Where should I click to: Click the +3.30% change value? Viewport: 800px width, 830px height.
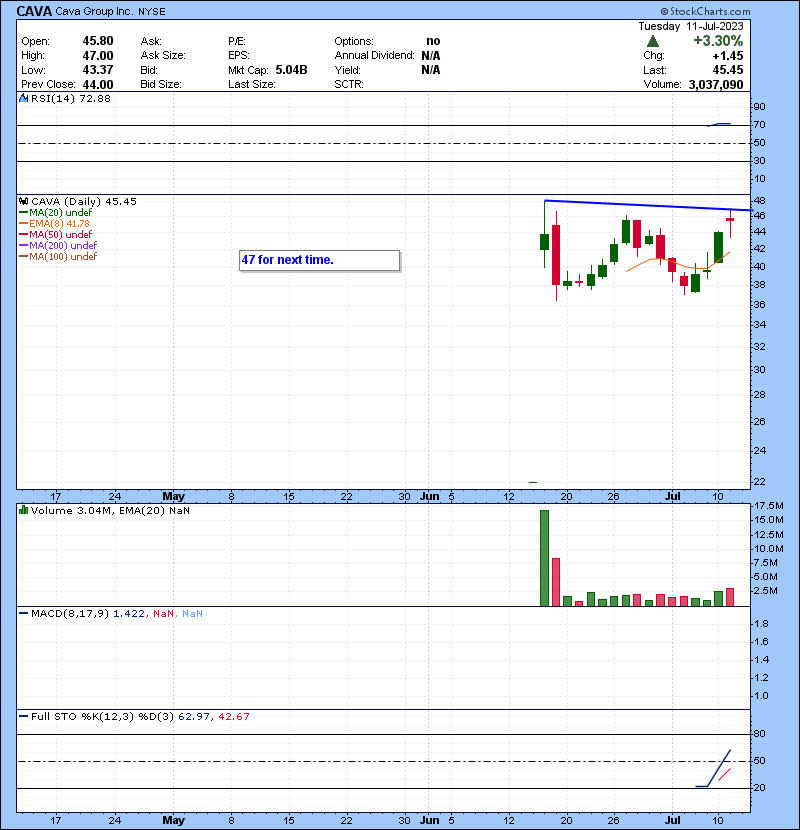click(x=718, y=41)
